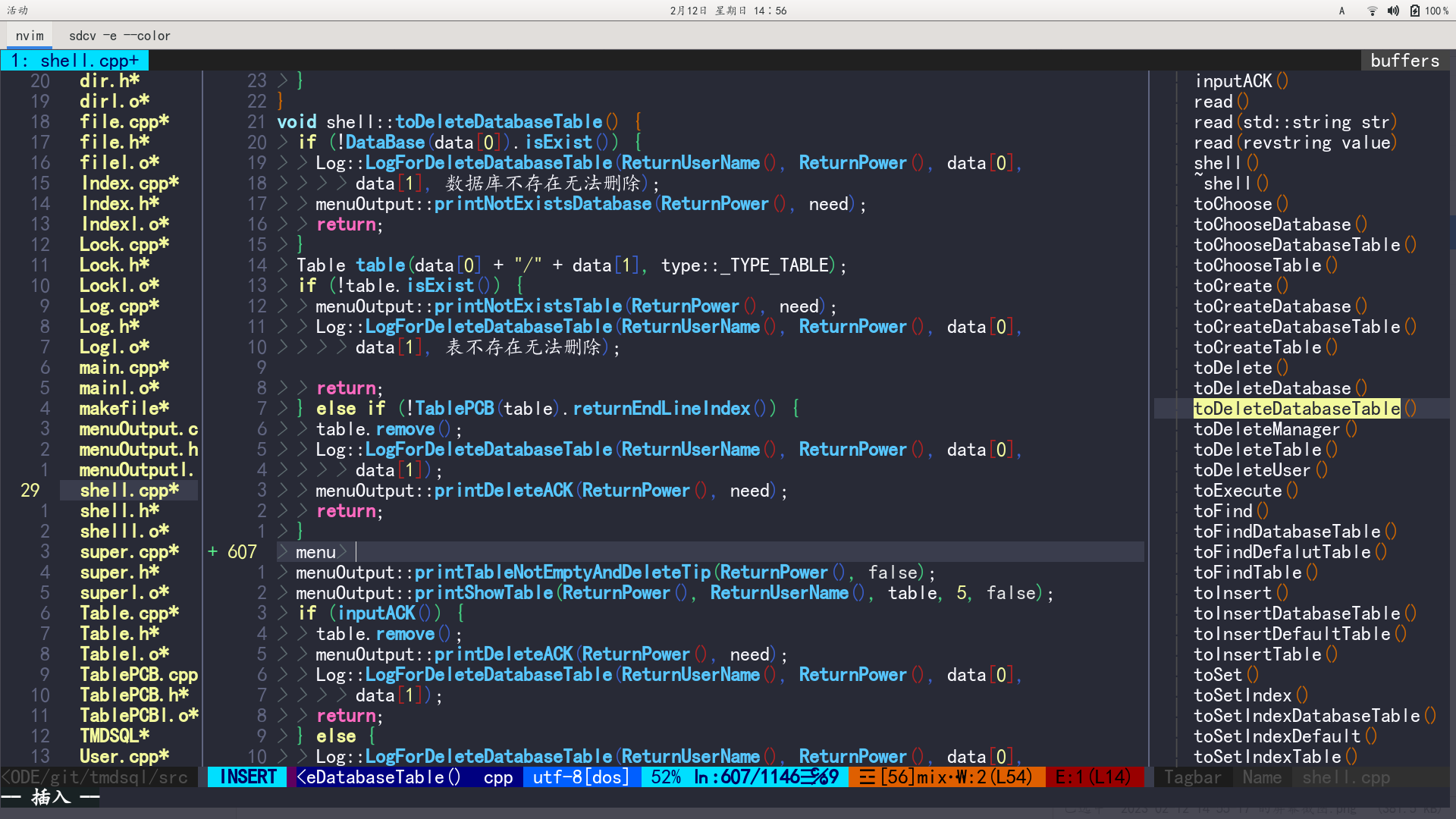Click the input method A indicator
Screen dimensions: 1456x819
[1341, 11]
